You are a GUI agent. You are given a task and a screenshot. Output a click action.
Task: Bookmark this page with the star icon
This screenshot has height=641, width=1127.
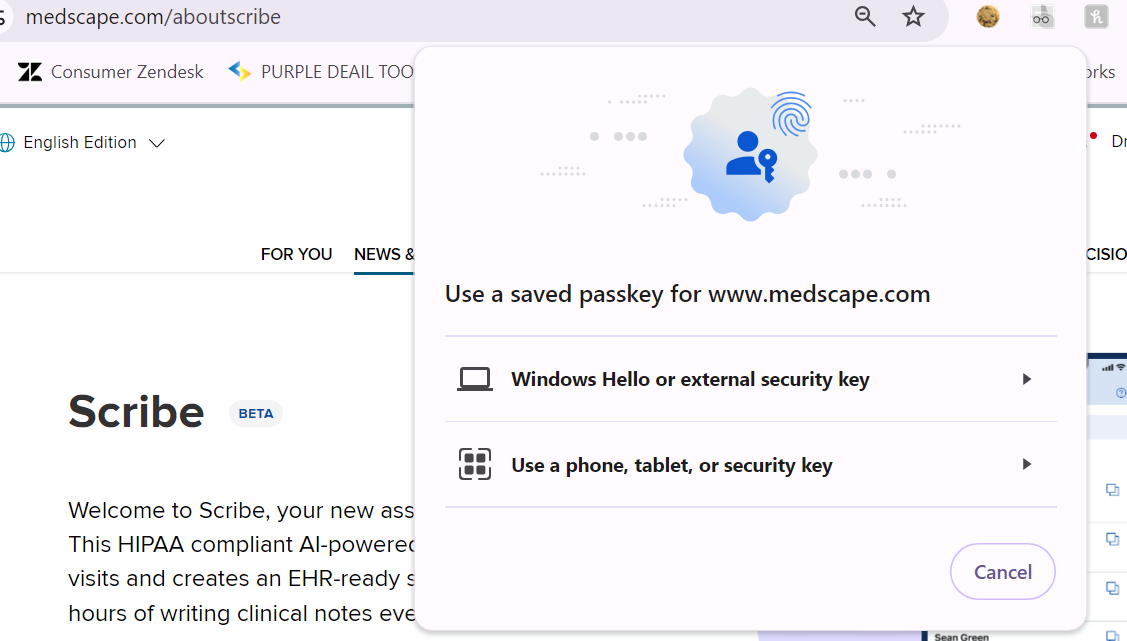[x=913, y=16]
